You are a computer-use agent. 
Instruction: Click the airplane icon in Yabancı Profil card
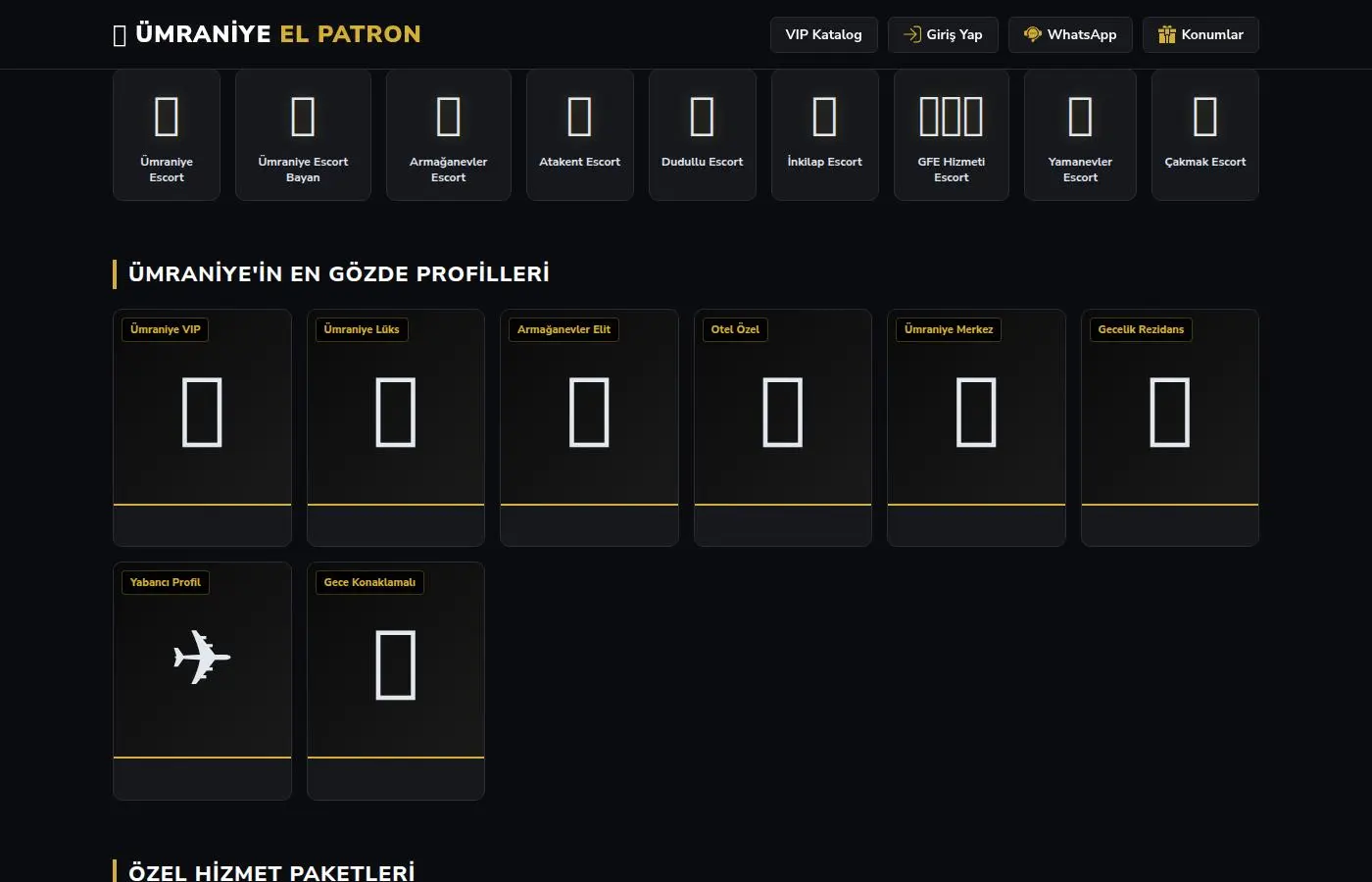click(x=202, y=657)
